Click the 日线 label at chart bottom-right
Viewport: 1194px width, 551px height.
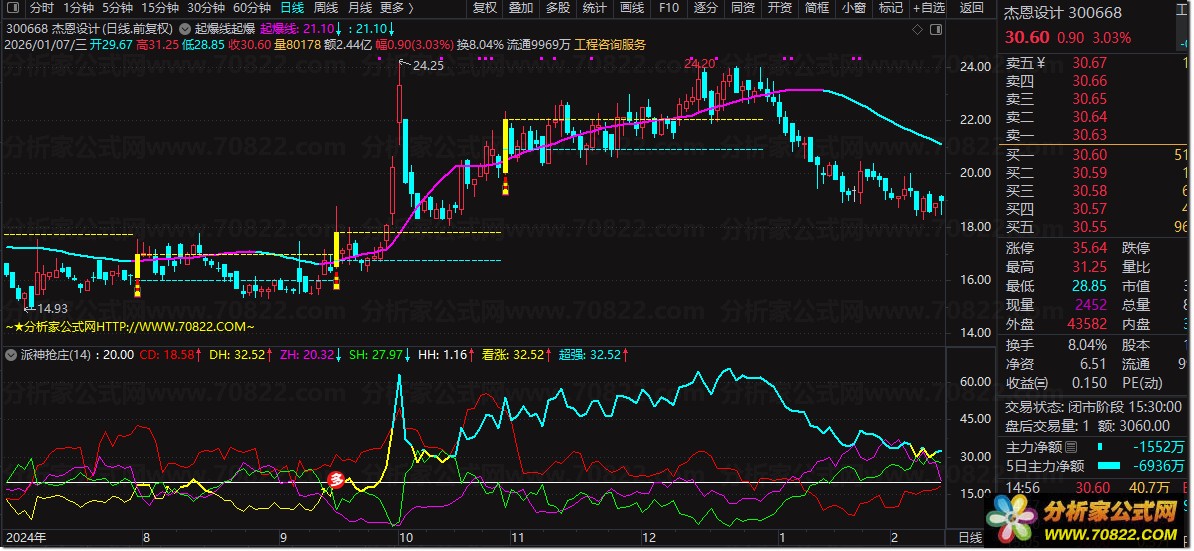click(x=970, y=538)
